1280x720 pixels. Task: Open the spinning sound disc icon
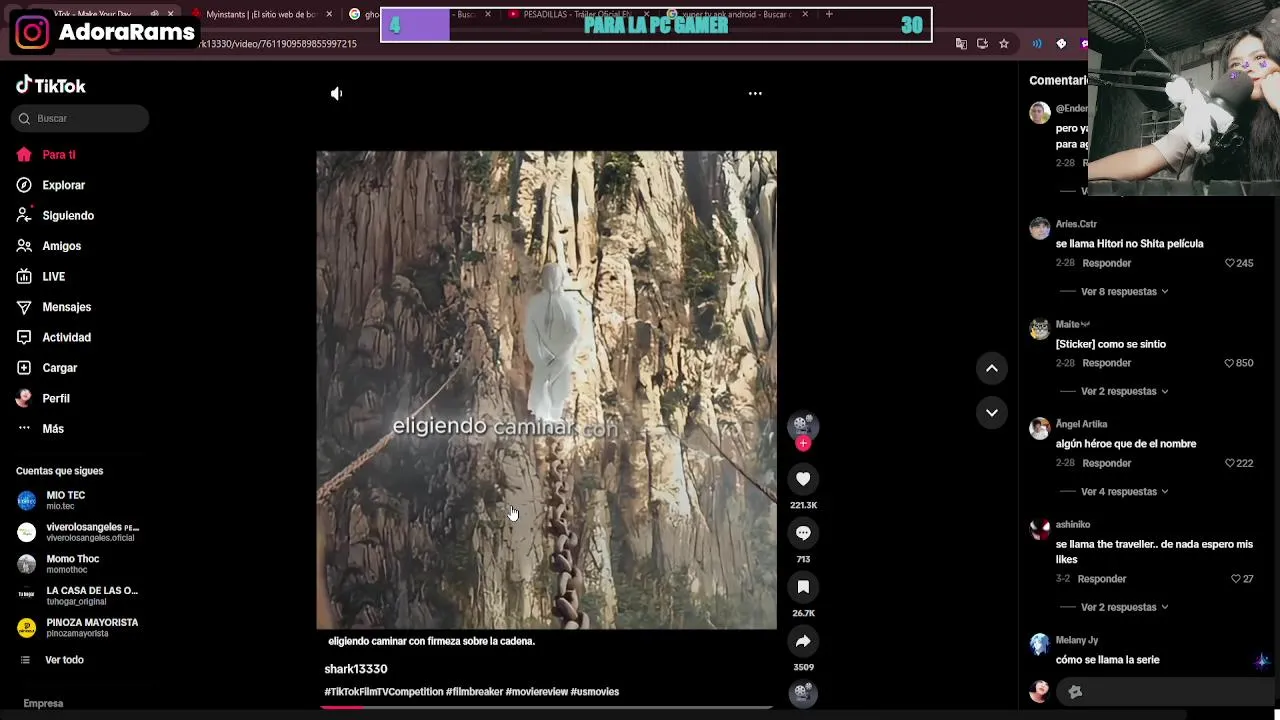click(x=803, y=693)
